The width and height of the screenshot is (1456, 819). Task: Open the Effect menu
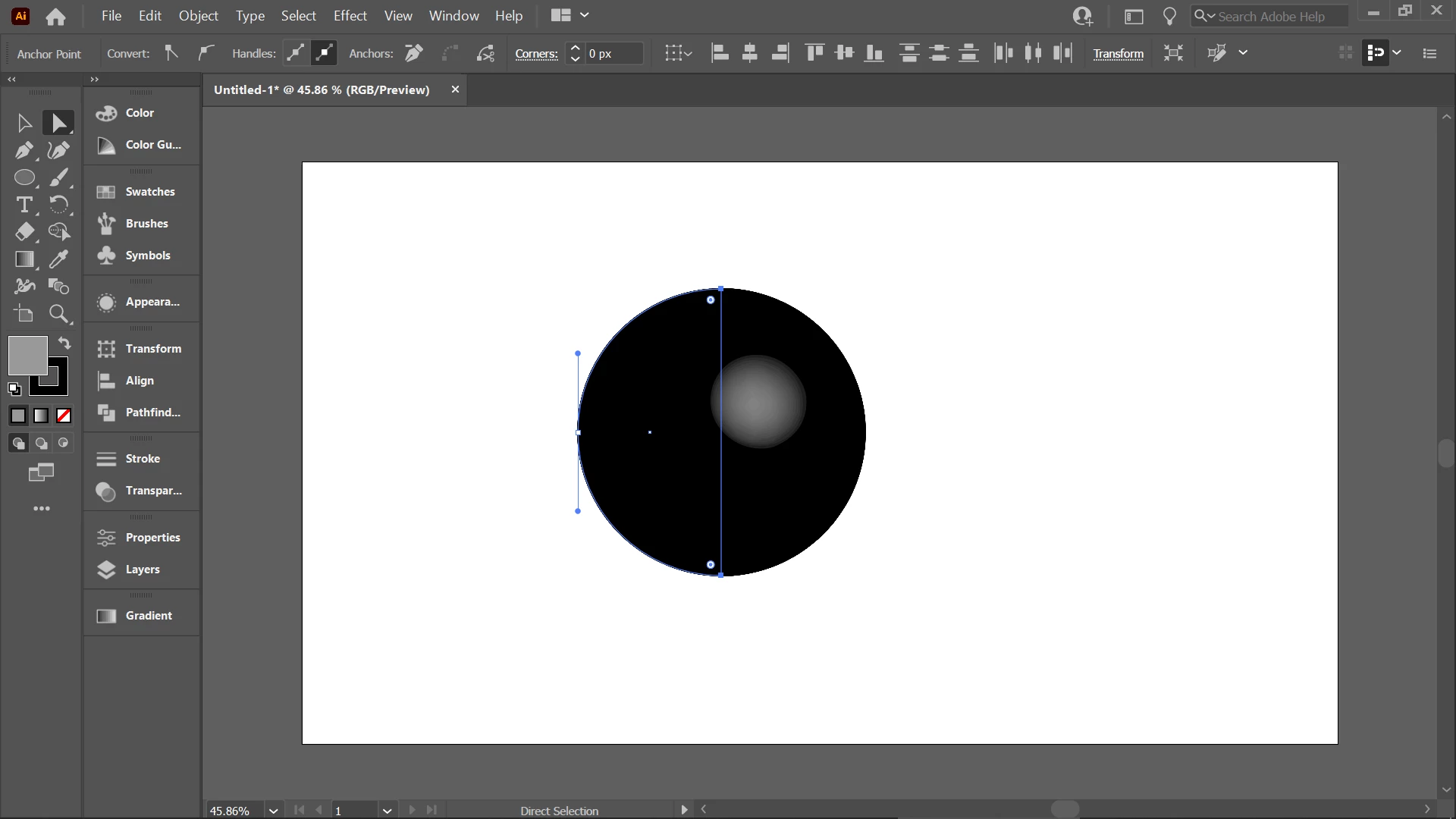tap(350, 15)
